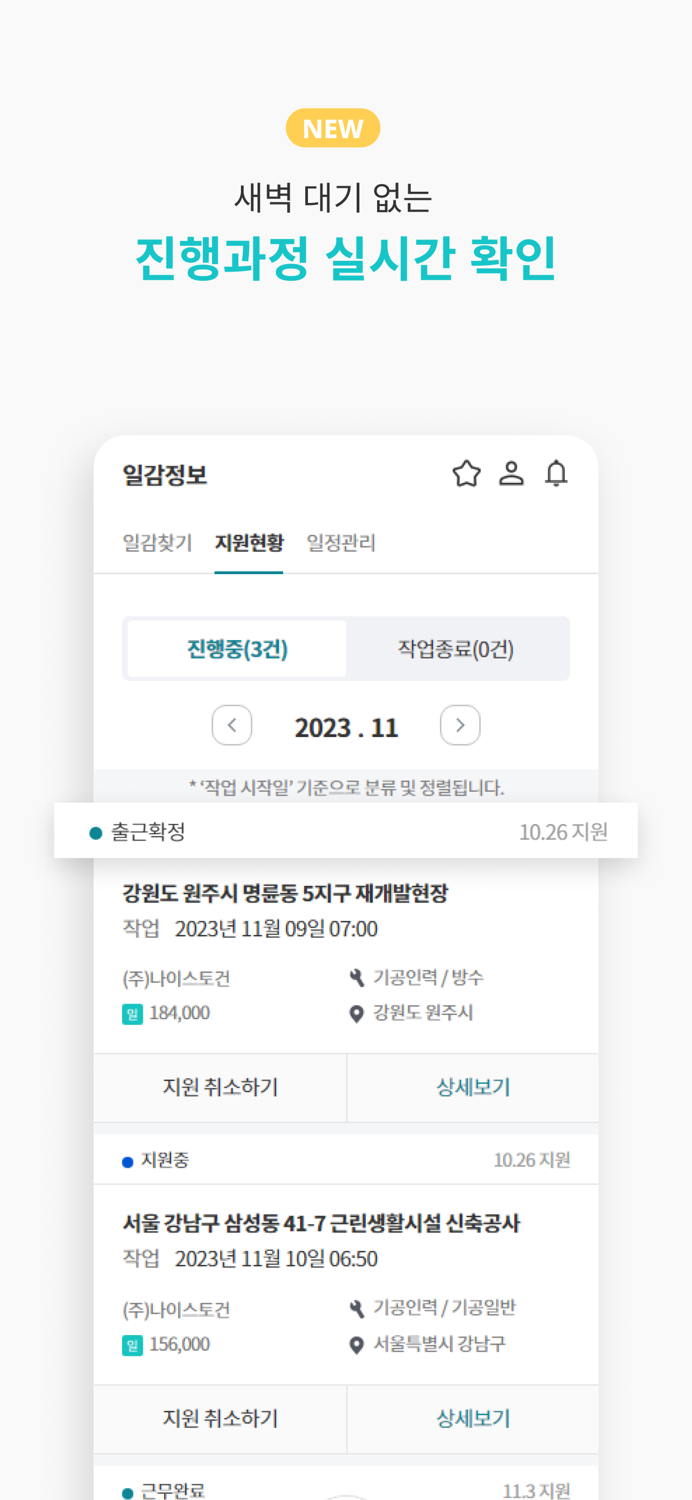This screenshot has height=1500, width=692.
Task: Go to next month with right chevron
Action: (x=460, y=725)
